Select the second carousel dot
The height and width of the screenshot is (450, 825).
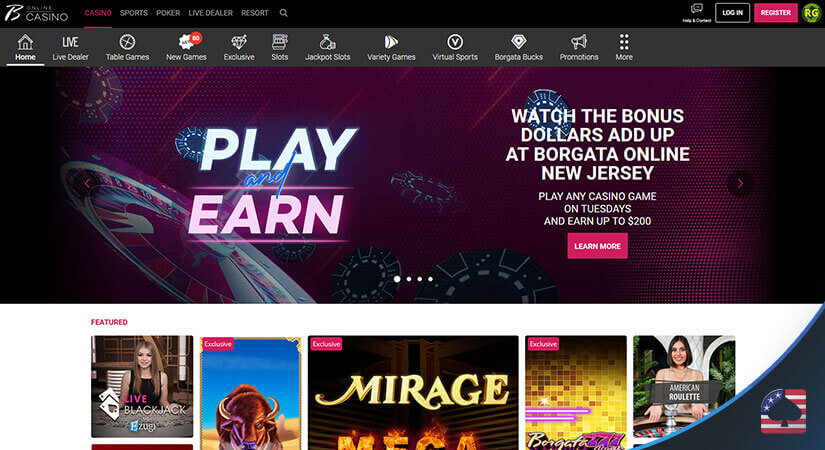click(409, 279)
